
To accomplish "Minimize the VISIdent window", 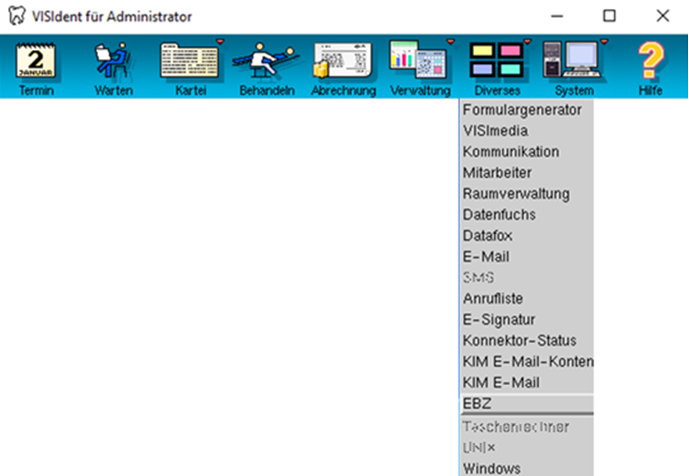I will (x=557, y=16).
